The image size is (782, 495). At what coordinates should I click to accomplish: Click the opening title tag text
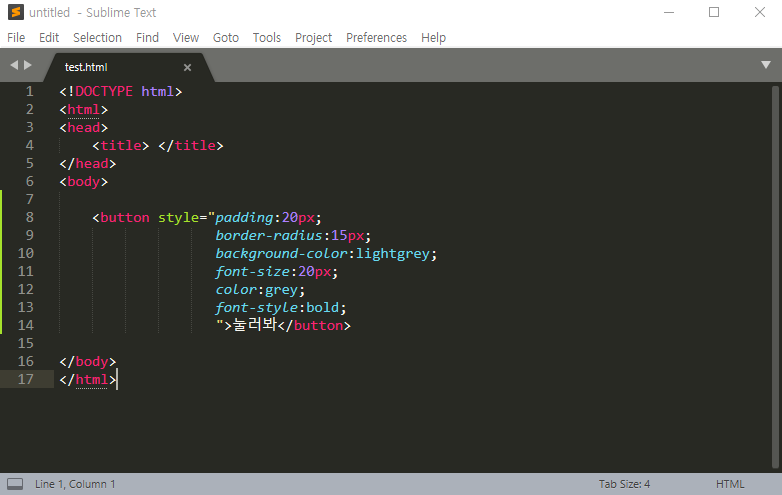(x=121, y=146)
